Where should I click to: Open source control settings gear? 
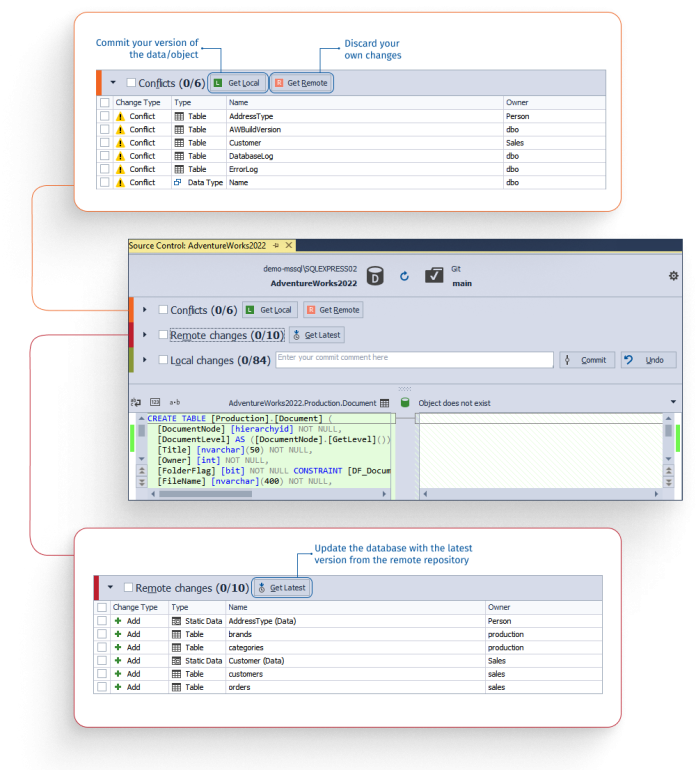click(x=673, y=276)
